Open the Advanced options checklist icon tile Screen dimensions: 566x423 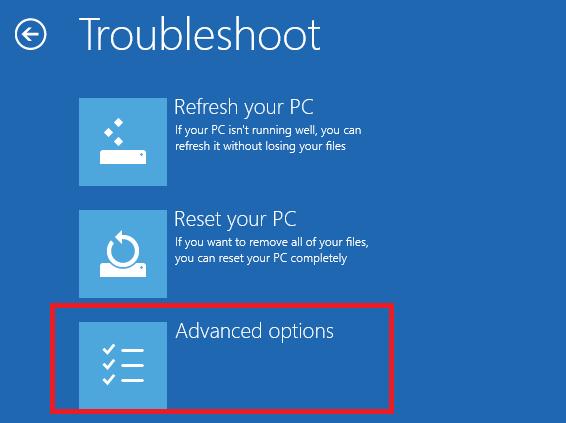[123, 365]
